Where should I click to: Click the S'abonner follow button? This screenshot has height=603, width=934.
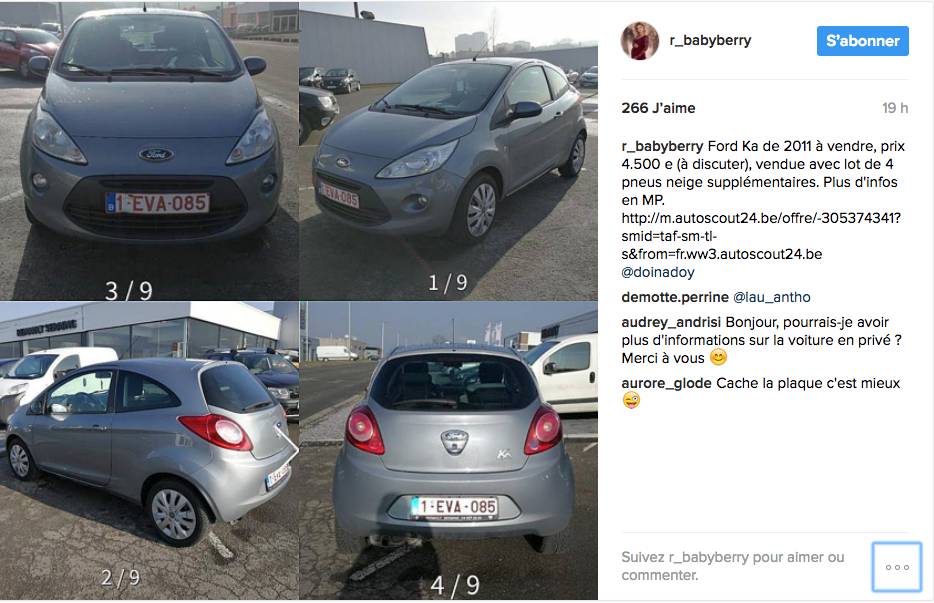pos(863,41)
